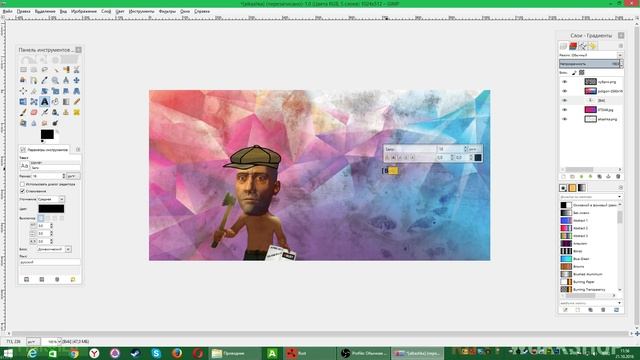Select the Text tool

pos(44,101)
